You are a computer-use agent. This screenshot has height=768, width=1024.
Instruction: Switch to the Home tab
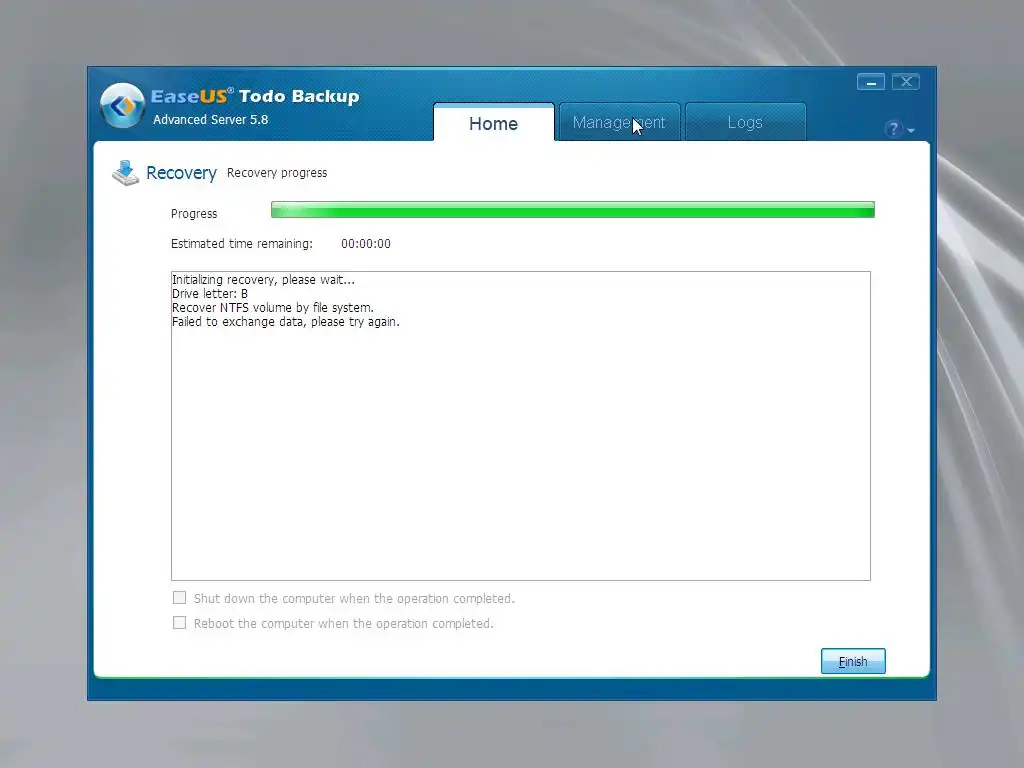tap(494, 123)
